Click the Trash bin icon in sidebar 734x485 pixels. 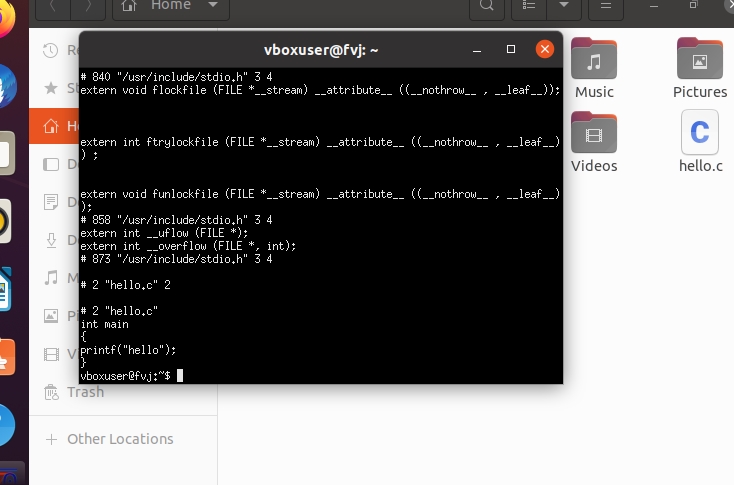[x=51, y=392]
